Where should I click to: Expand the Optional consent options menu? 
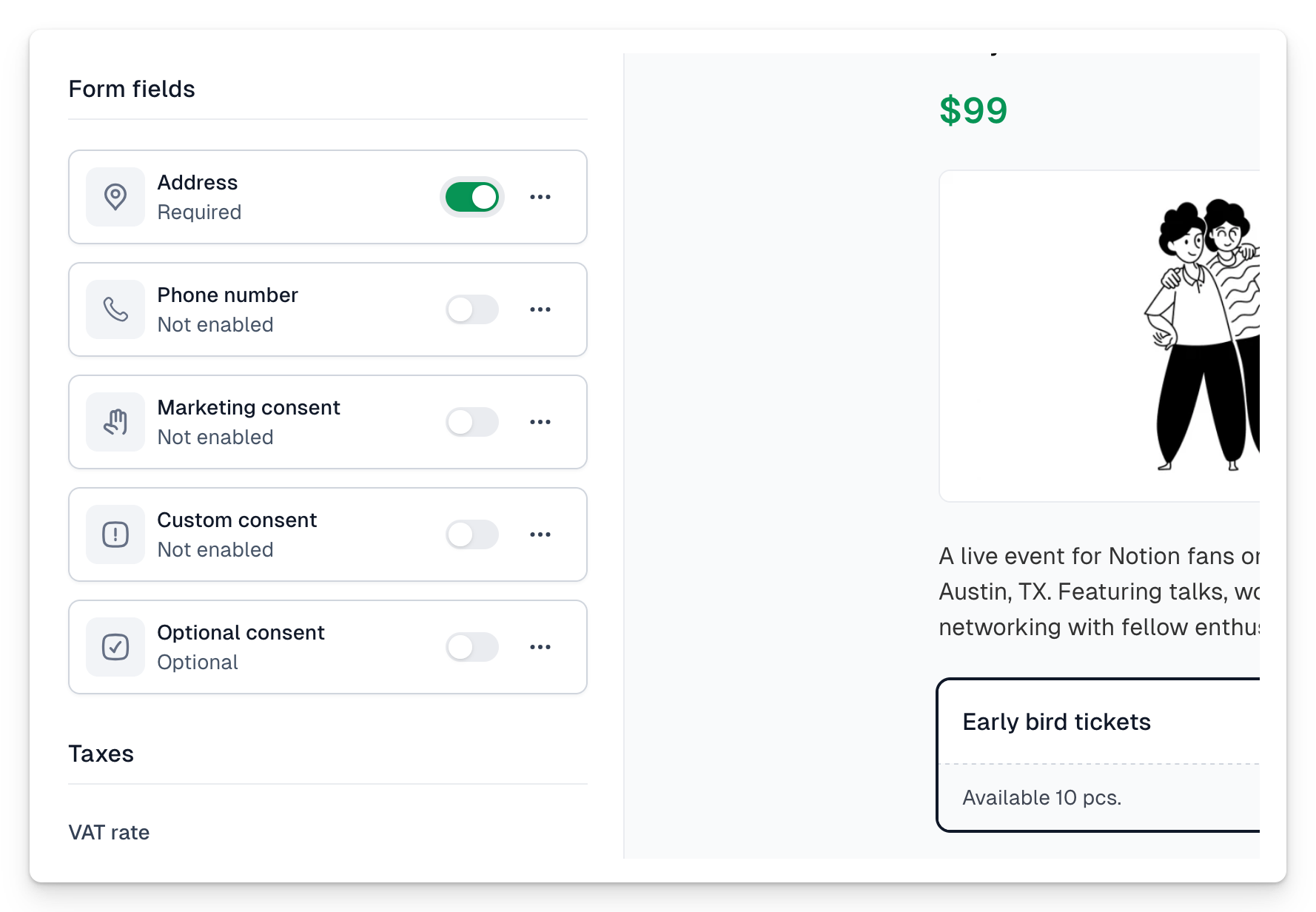pos(540,647)
